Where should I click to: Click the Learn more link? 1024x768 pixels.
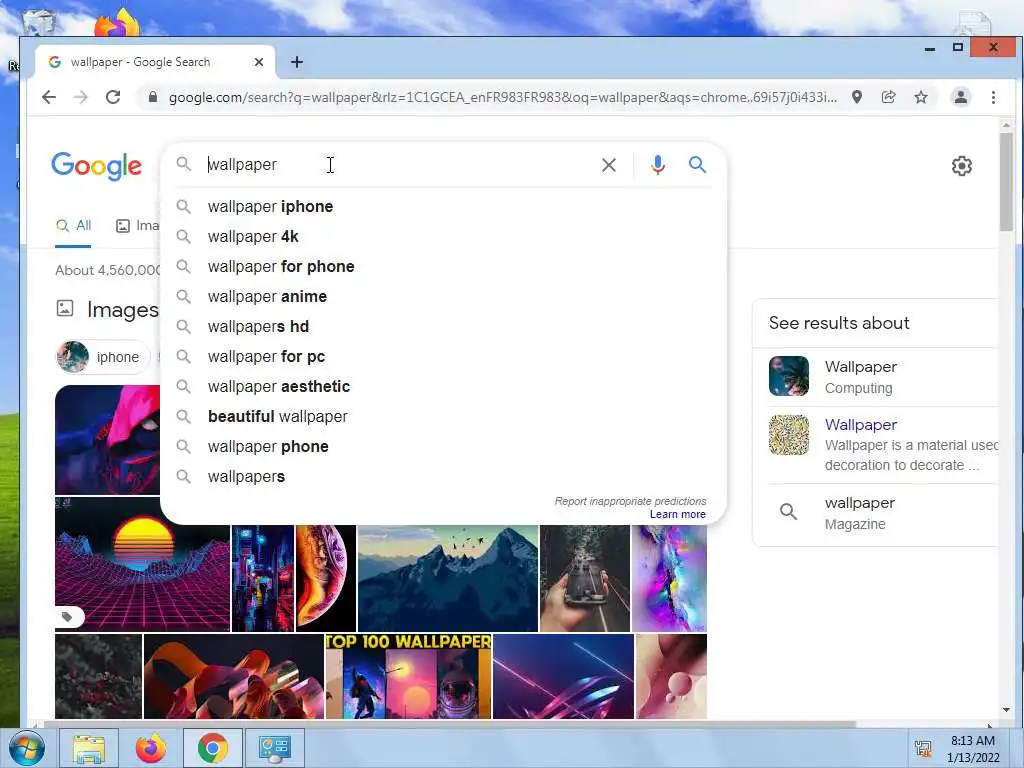coord(677,515)
